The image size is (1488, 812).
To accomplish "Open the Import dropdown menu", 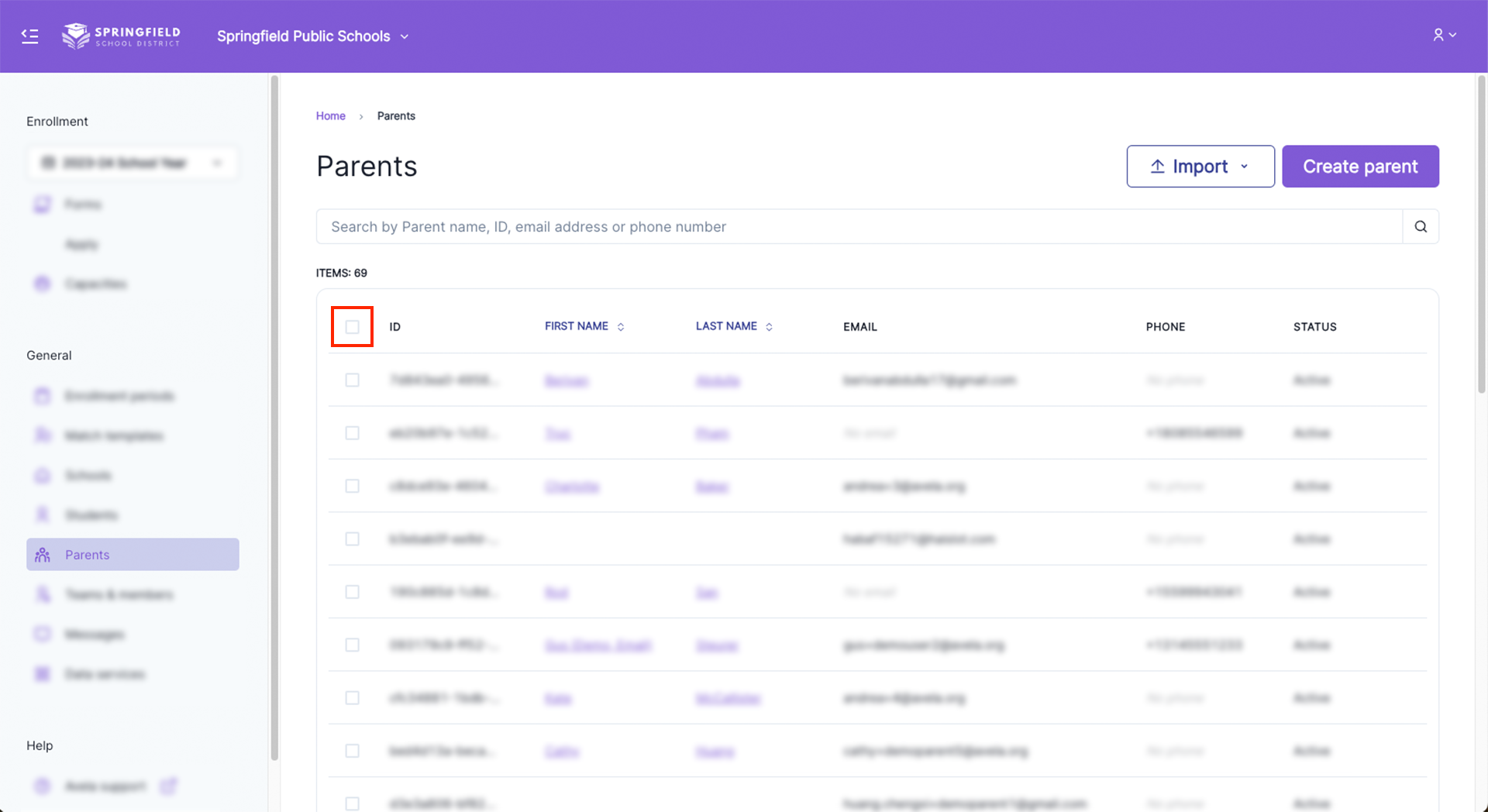I will [x=1245, y=167].
